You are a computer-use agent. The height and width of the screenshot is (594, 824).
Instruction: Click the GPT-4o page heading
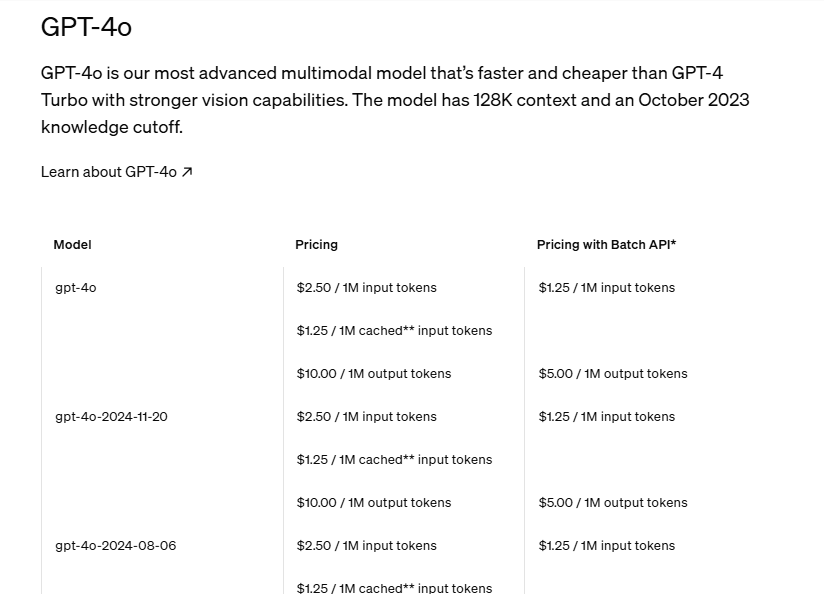[86, 27]
